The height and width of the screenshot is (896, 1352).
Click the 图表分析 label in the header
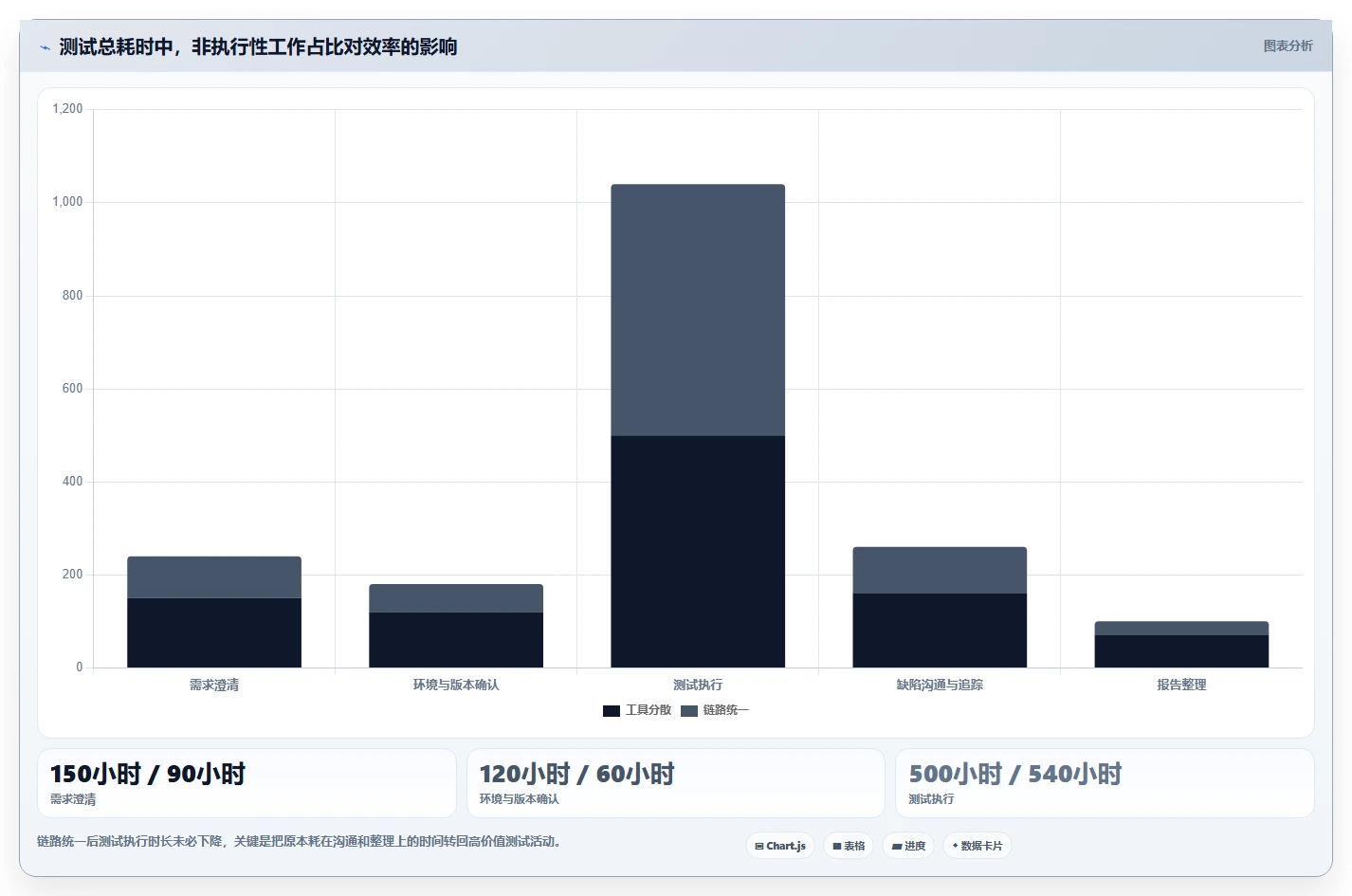point(1288,46)
